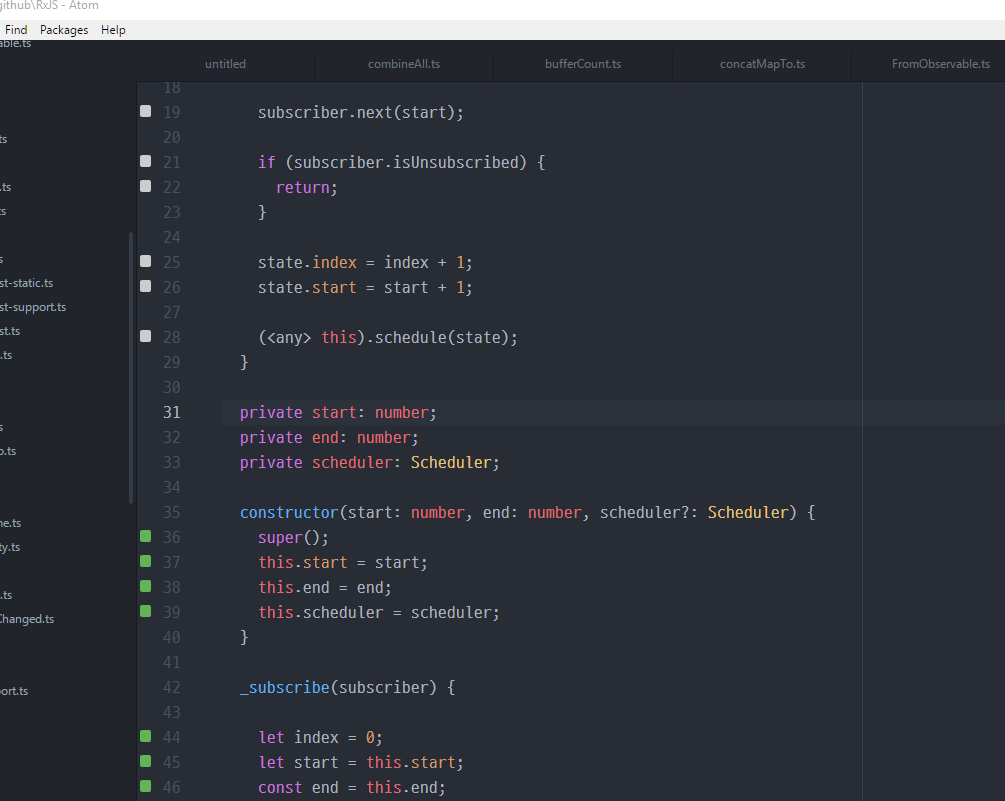1005x801 pixels.
Task: Click 'this.end = end;' on line 38
Action: (325, 588)
